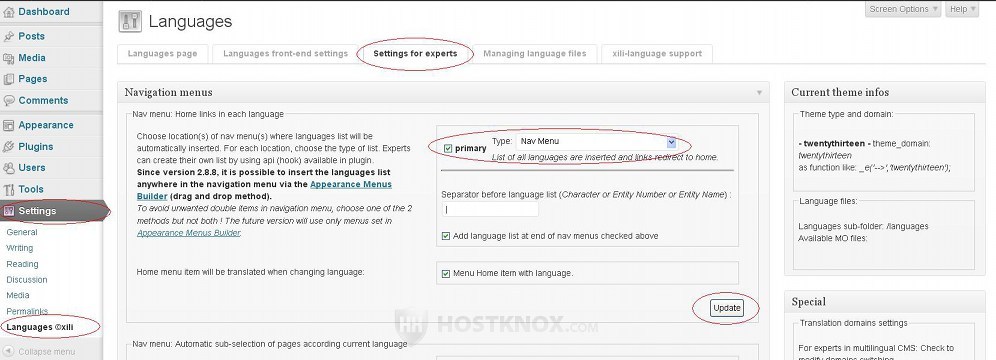Open the Comments menu
The image size is (996, 360).
pos(43,100)
